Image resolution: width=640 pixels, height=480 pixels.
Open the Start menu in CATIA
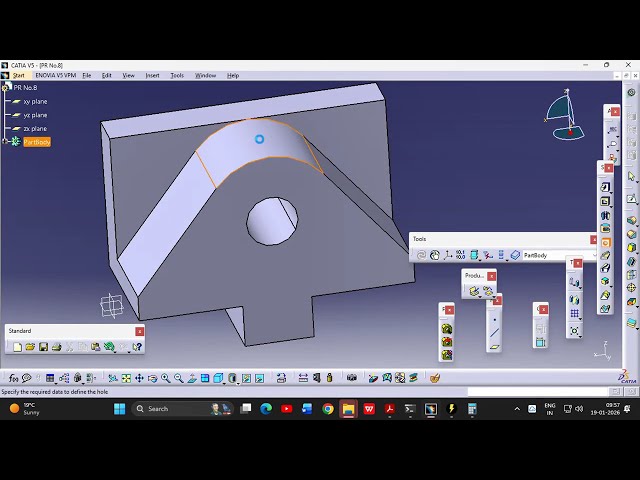(18, 76)
